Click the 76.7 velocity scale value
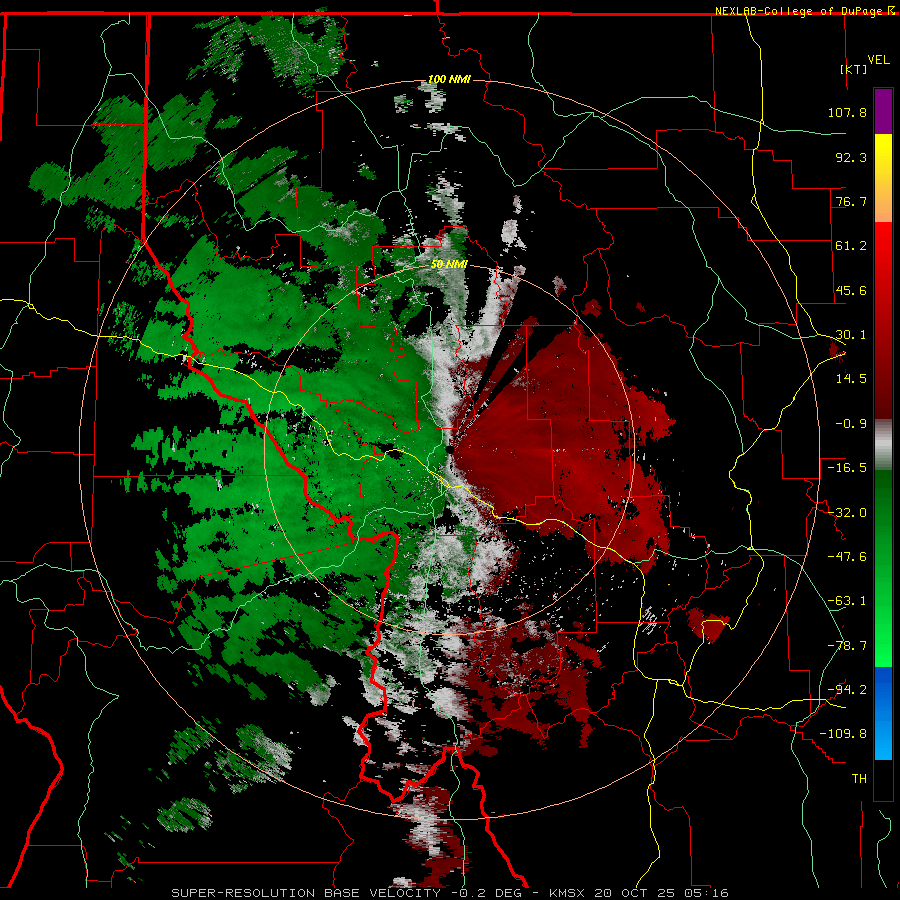Screen dimensions: 900x900 coord(851,201)
